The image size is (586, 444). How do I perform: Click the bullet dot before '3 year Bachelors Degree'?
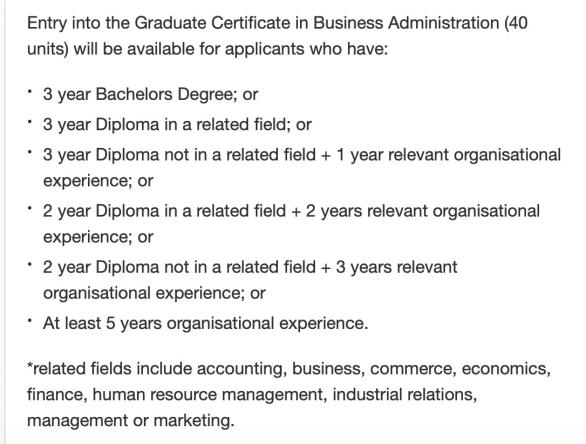click(30, 91)
